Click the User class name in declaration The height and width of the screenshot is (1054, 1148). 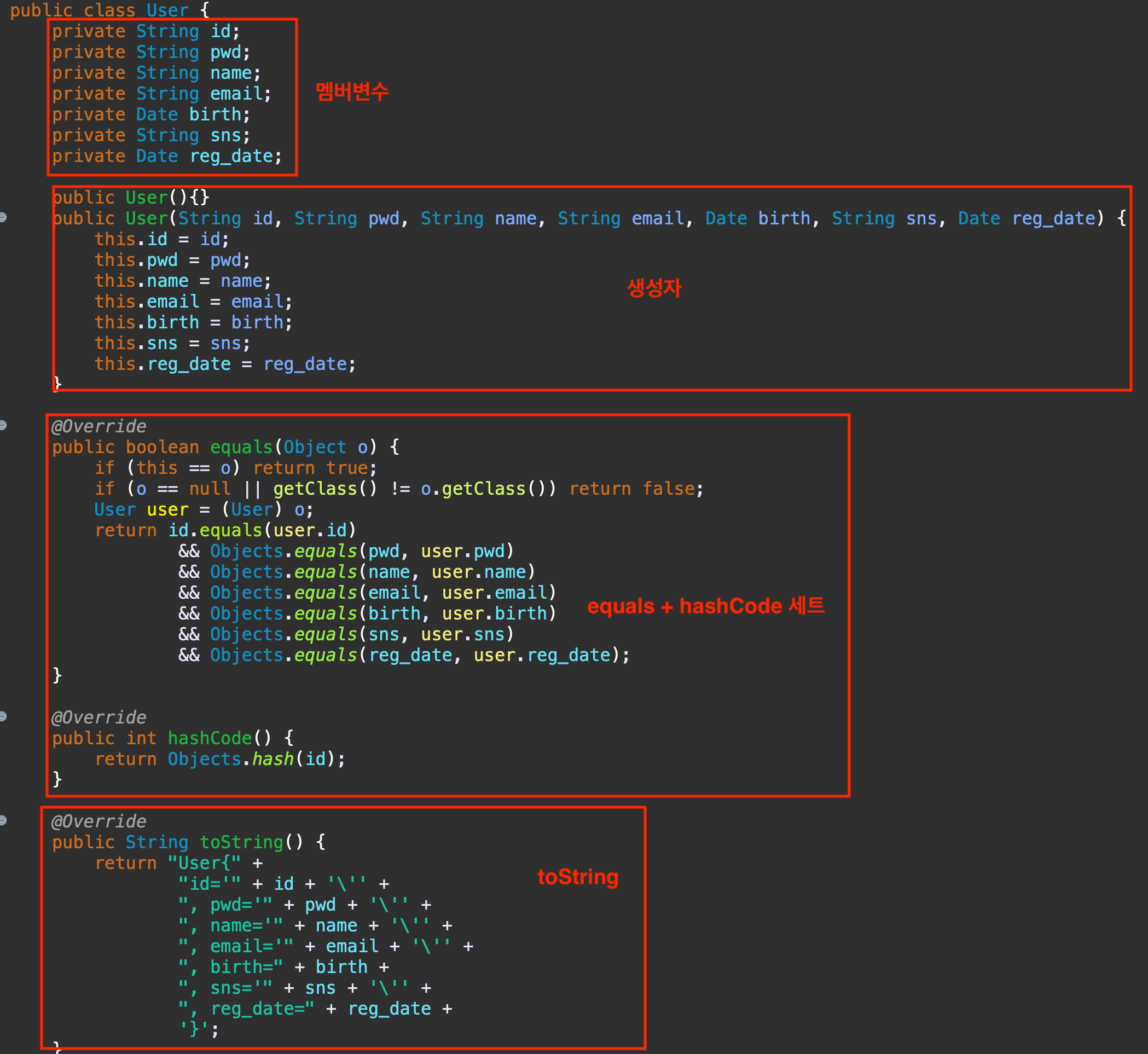[167, 10]
